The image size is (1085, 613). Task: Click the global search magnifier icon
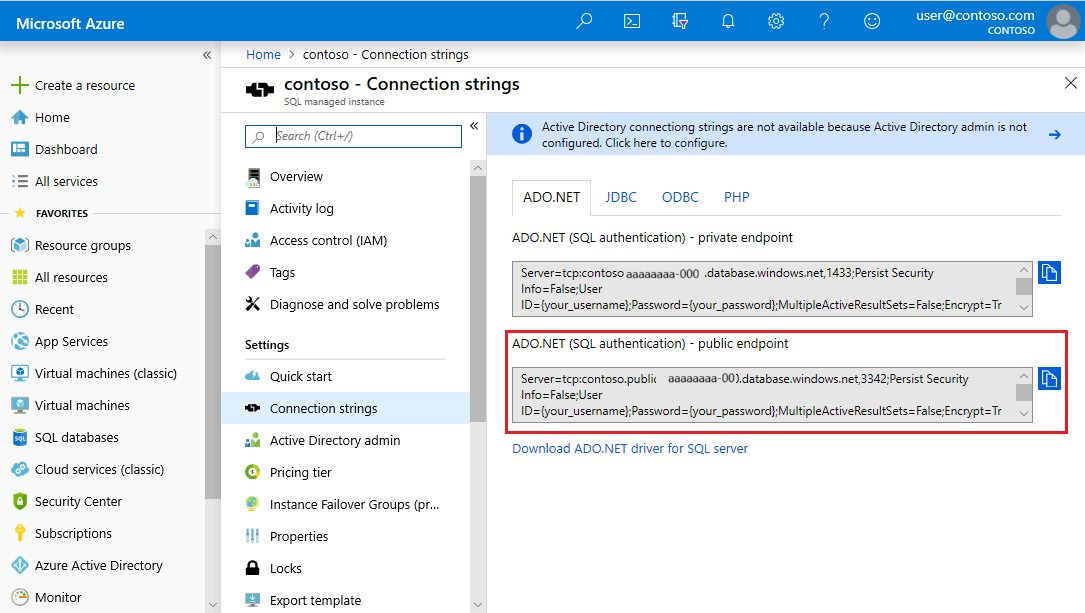coord(584,21)
